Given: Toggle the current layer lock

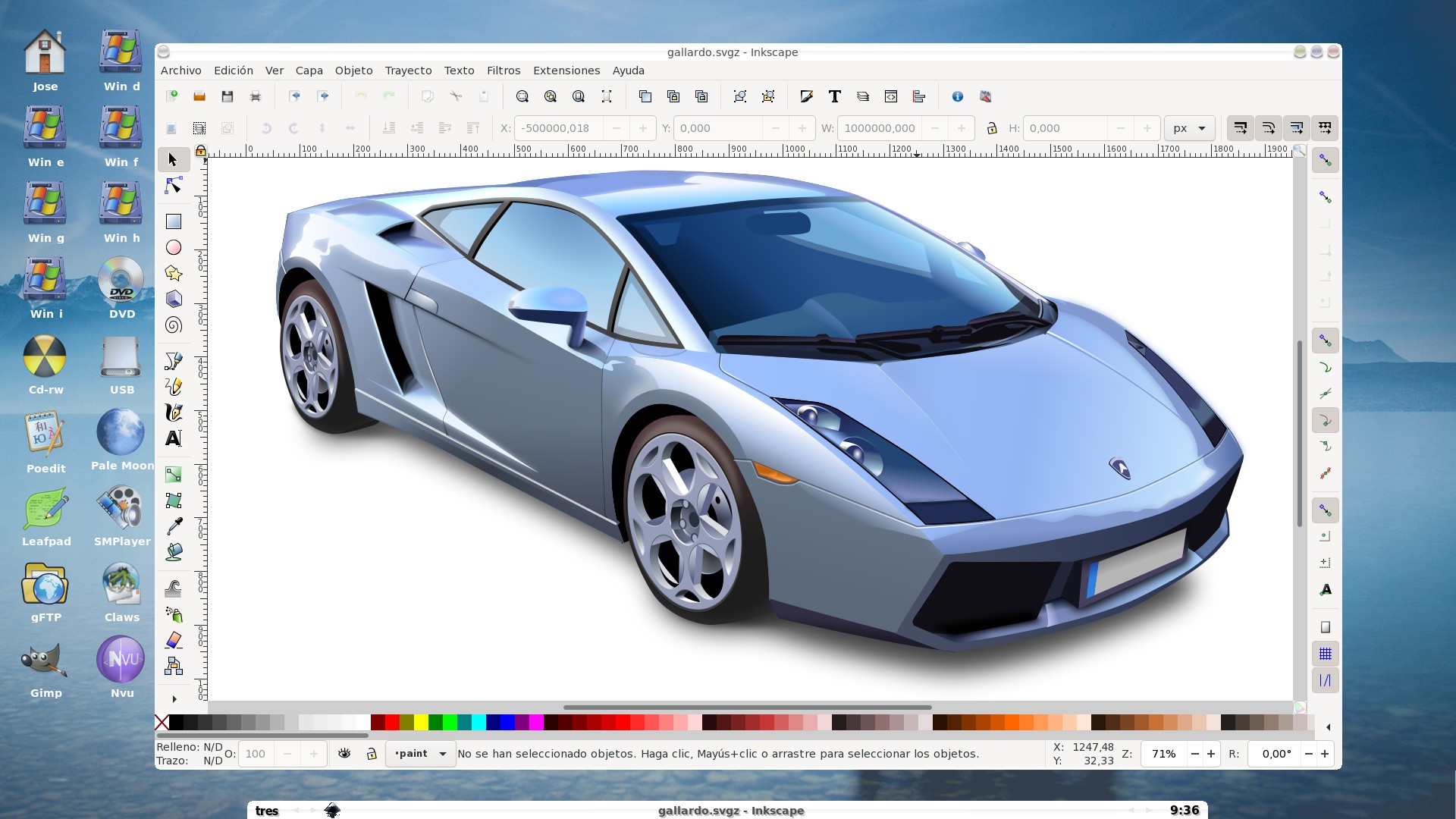Looking at the screenshot, I should coord(372,754).
